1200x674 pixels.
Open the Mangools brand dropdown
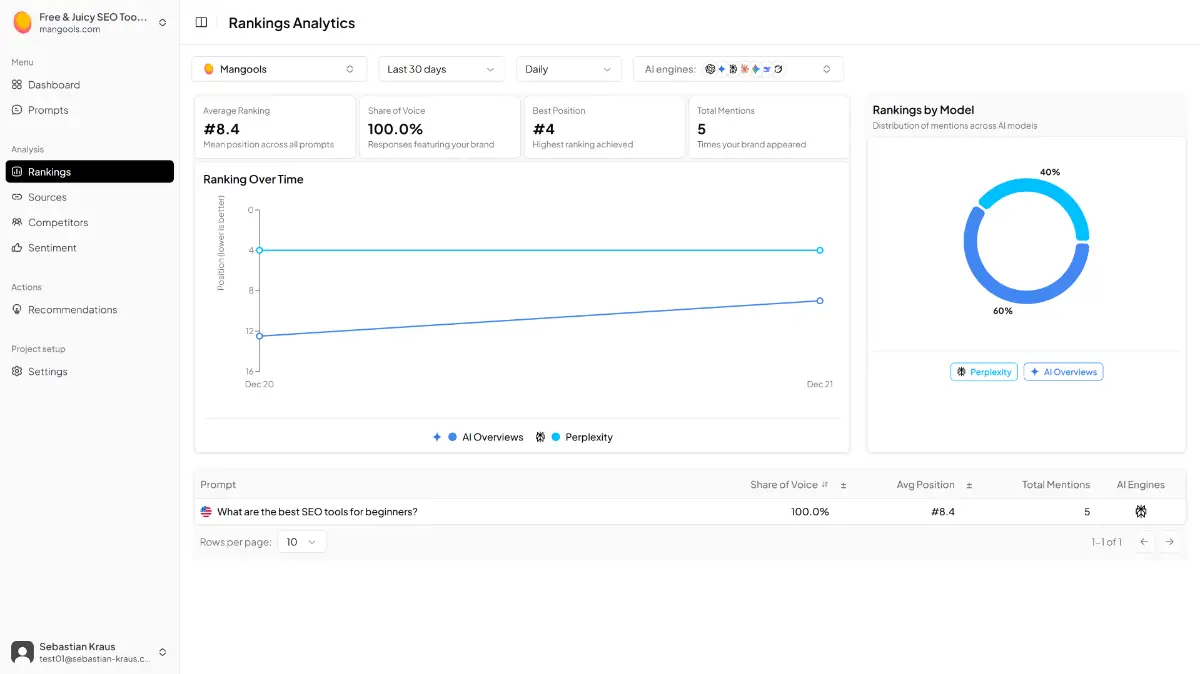(279, 69)
